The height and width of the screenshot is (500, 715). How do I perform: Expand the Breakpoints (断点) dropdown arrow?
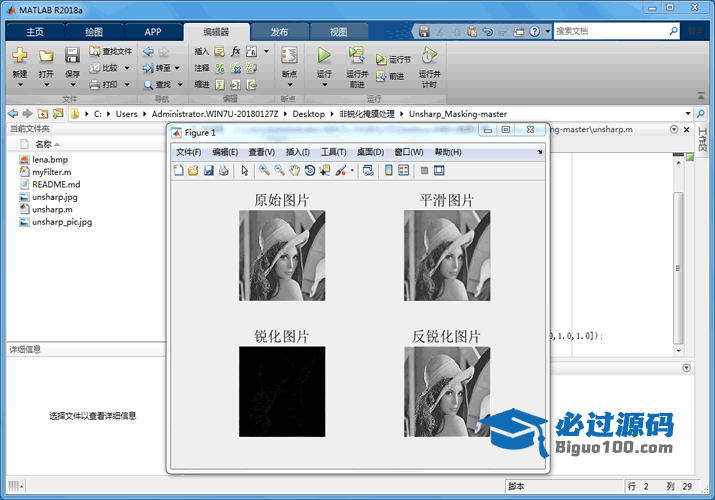click(x=290, y=84)
